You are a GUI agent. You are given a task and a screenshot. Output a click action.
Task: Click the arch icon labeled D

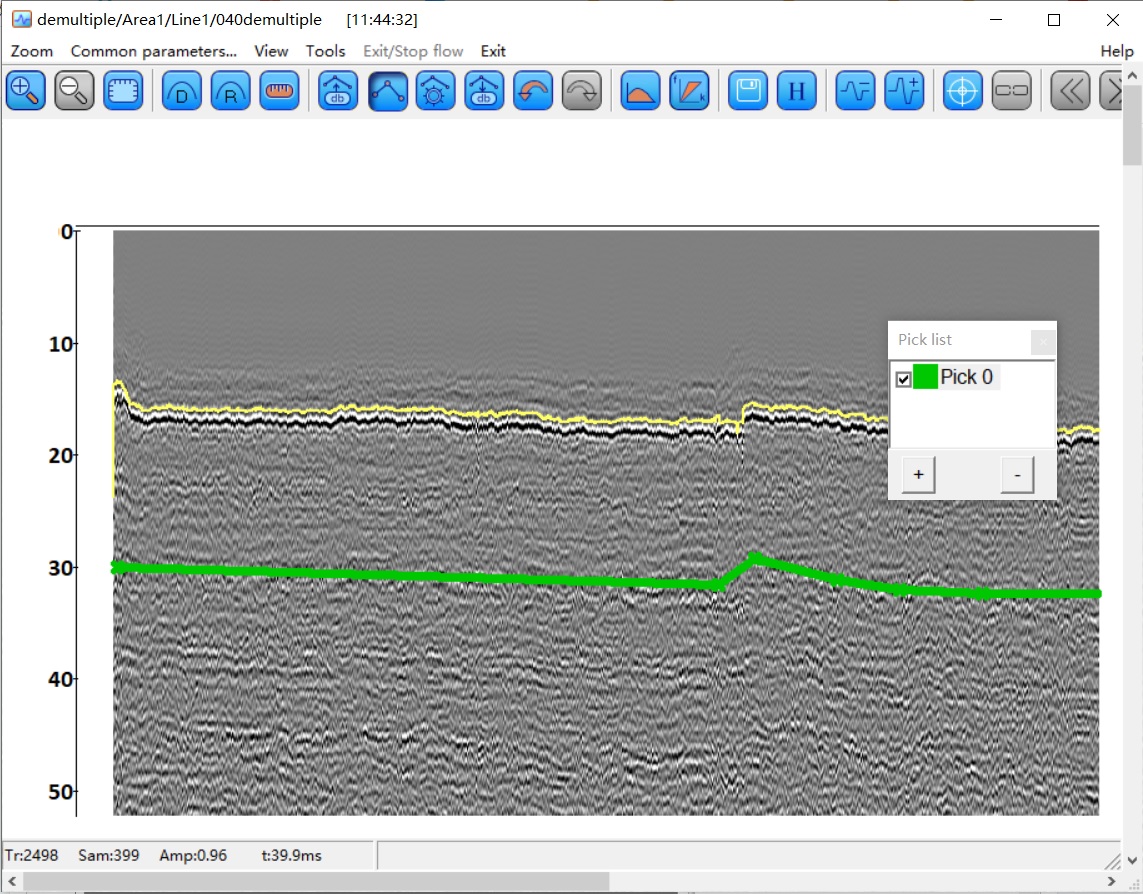coord(182,91)
